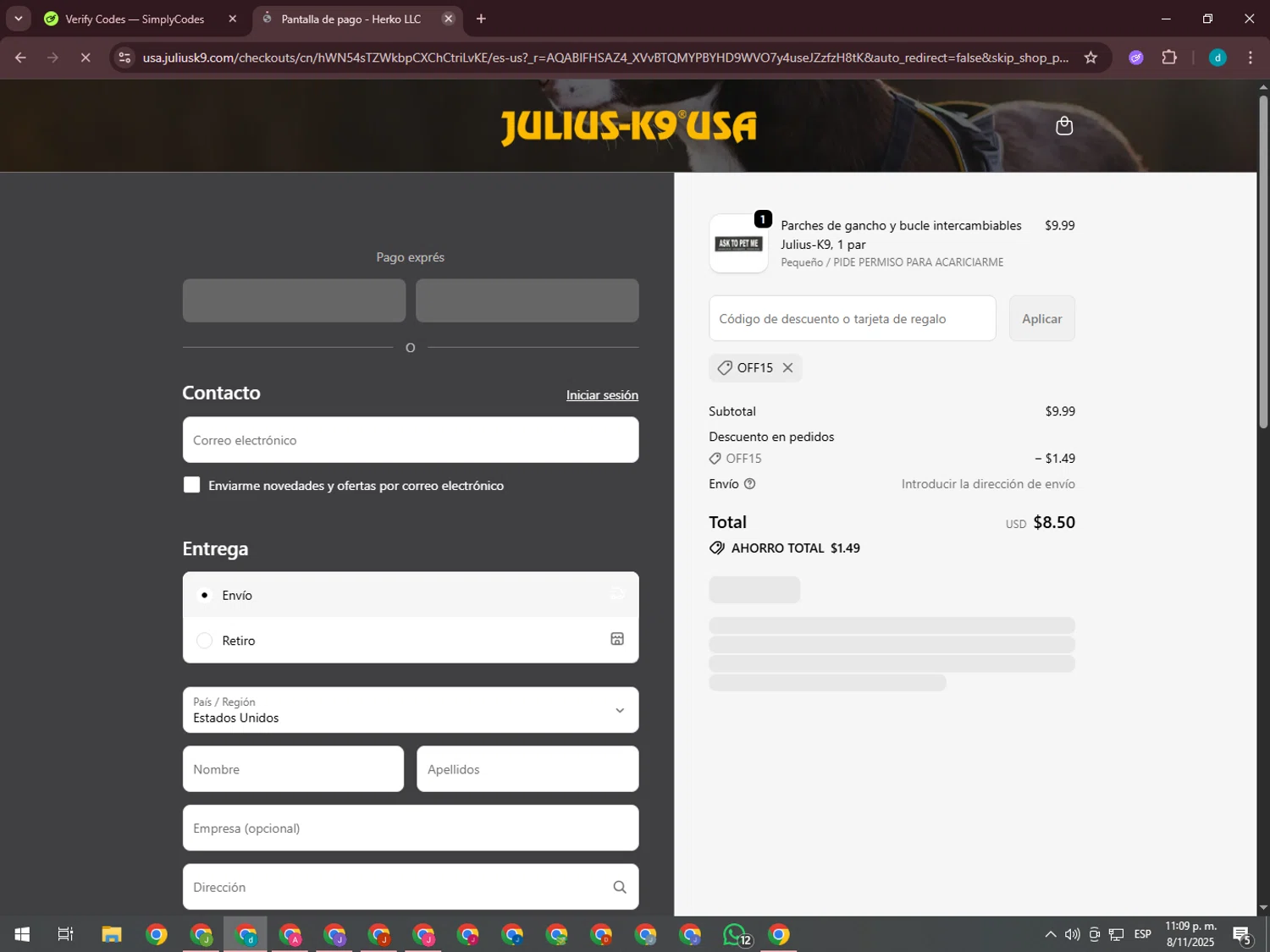Click Introducir la dirección de envío text
The width and height of the screenshot is (1270, 952).
pyautogui.click(x=988, y=484)
